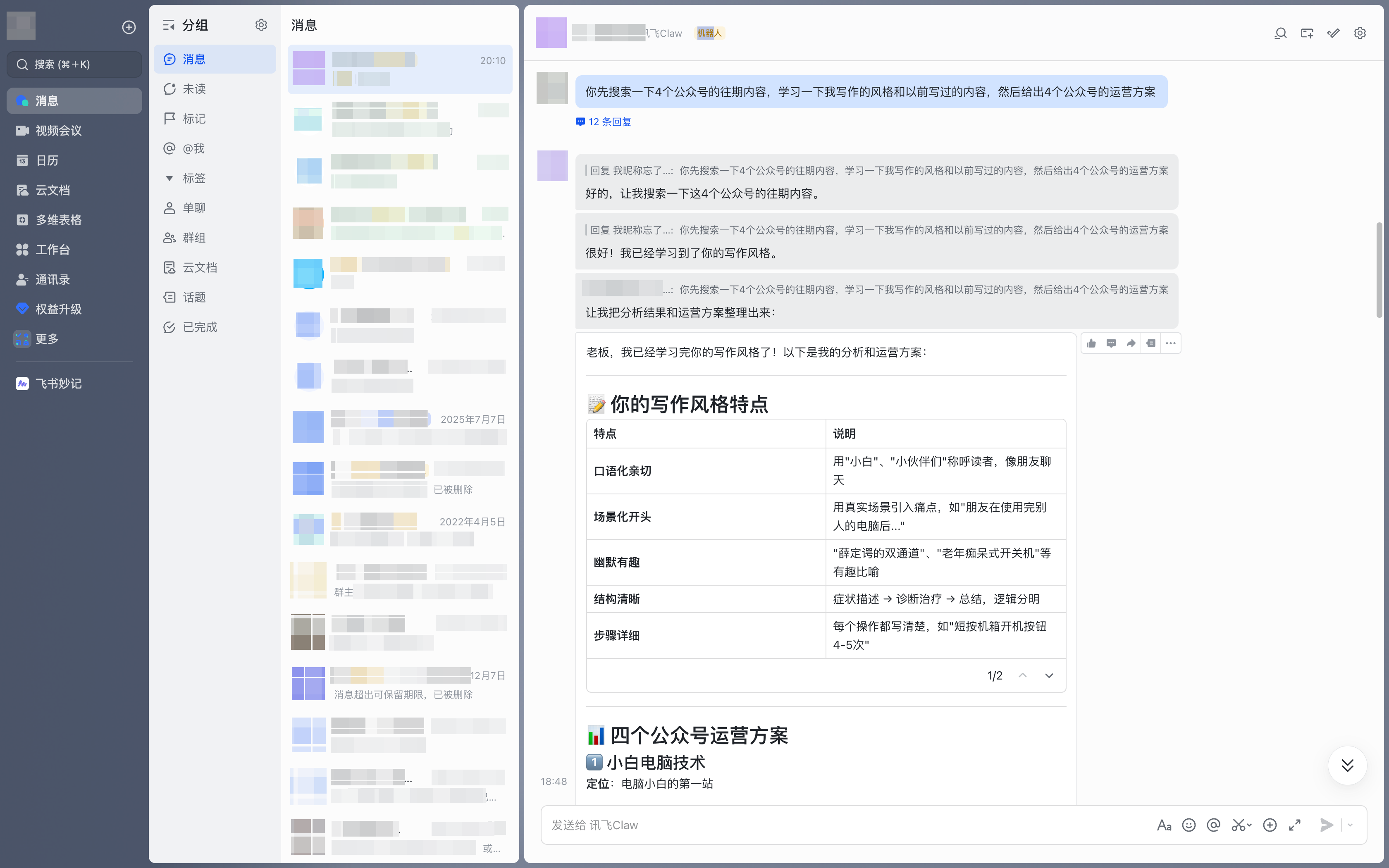The width and height of the screenshot is (1389, 868).
Task: Open chat settings with the gear icon
Action: pos(1360,33)
